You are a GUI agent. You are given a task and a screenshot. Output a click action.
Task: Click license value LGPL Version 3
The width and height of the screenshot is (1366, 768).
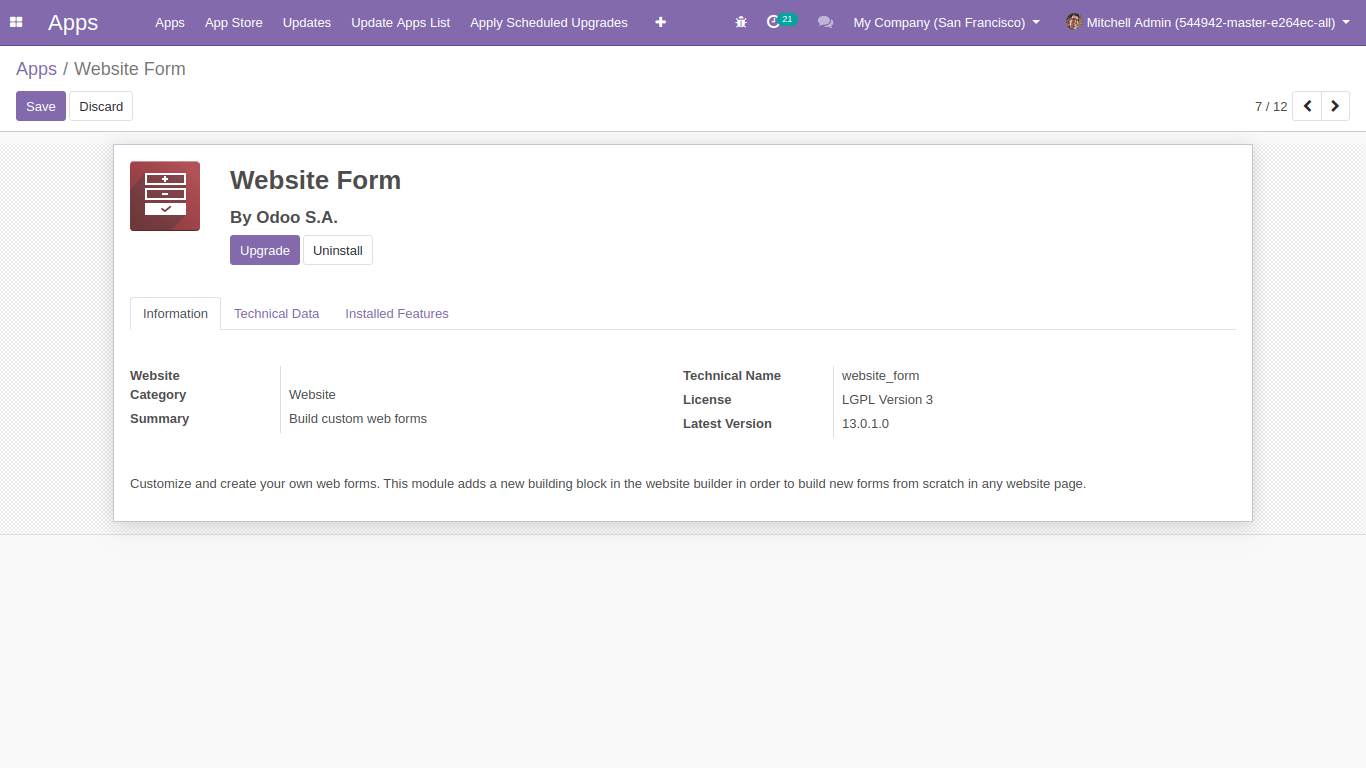coord(887,399)
